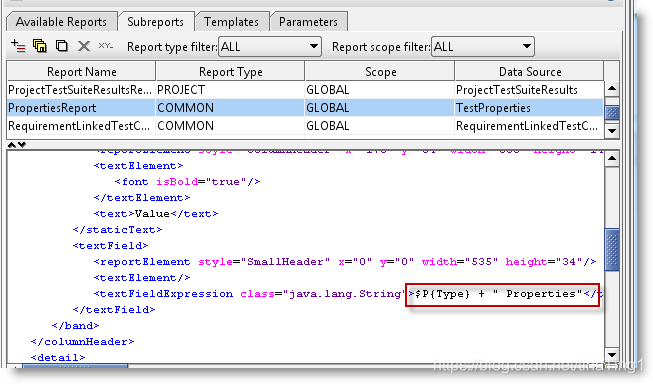
Task: Click the </columnHeader> closing tag
Action: (82, 342)
